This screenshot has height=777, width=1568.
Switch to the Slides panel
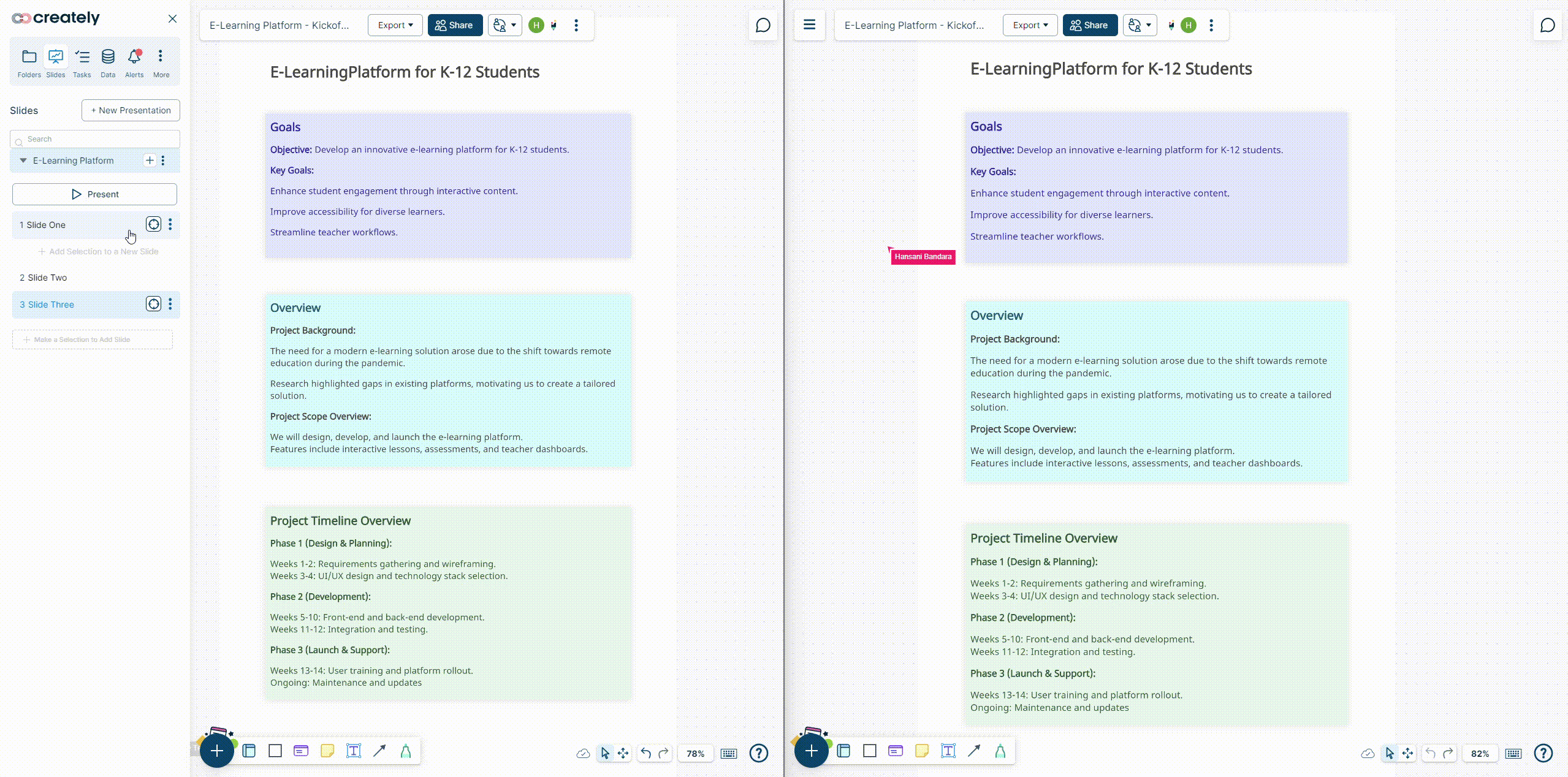tap(55, 63)
